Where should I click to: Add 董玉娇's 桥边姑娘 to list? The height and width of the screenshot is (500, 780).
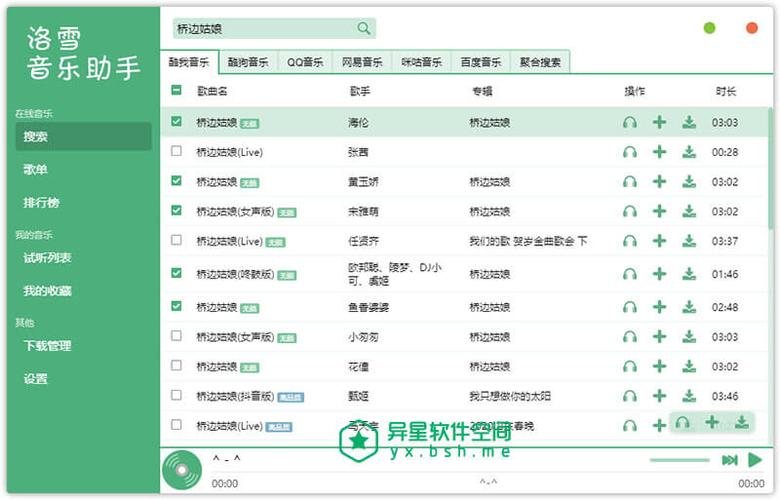(659, 182)
